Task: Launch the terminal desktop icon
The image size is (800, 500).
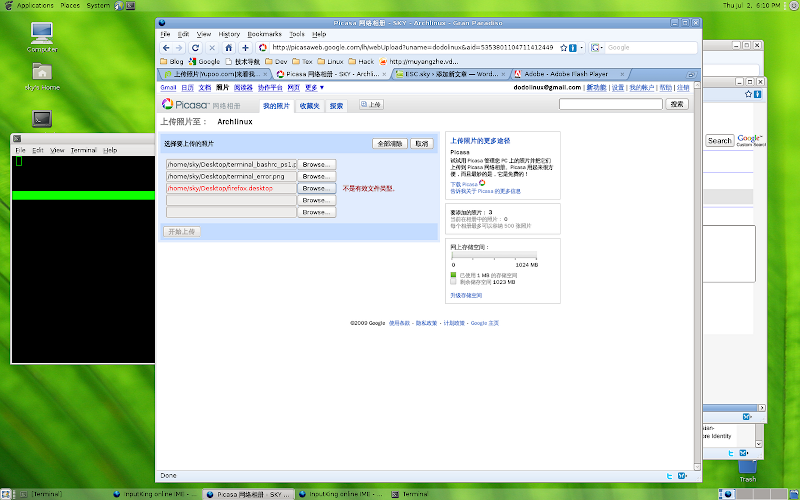Action: (x=42, y=119)
